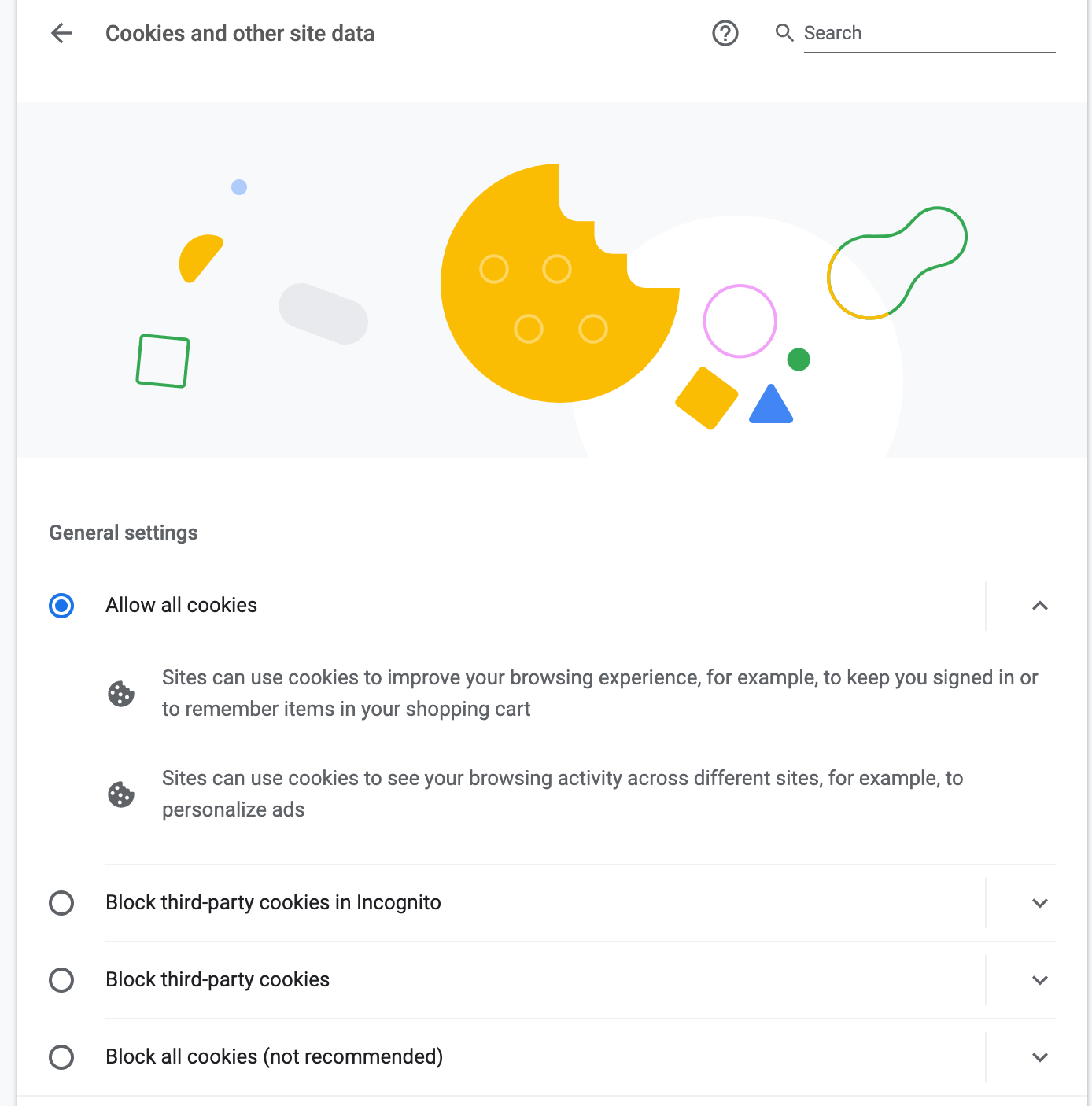Select the Allow all cookies radio button

click(x=61, y=606)
